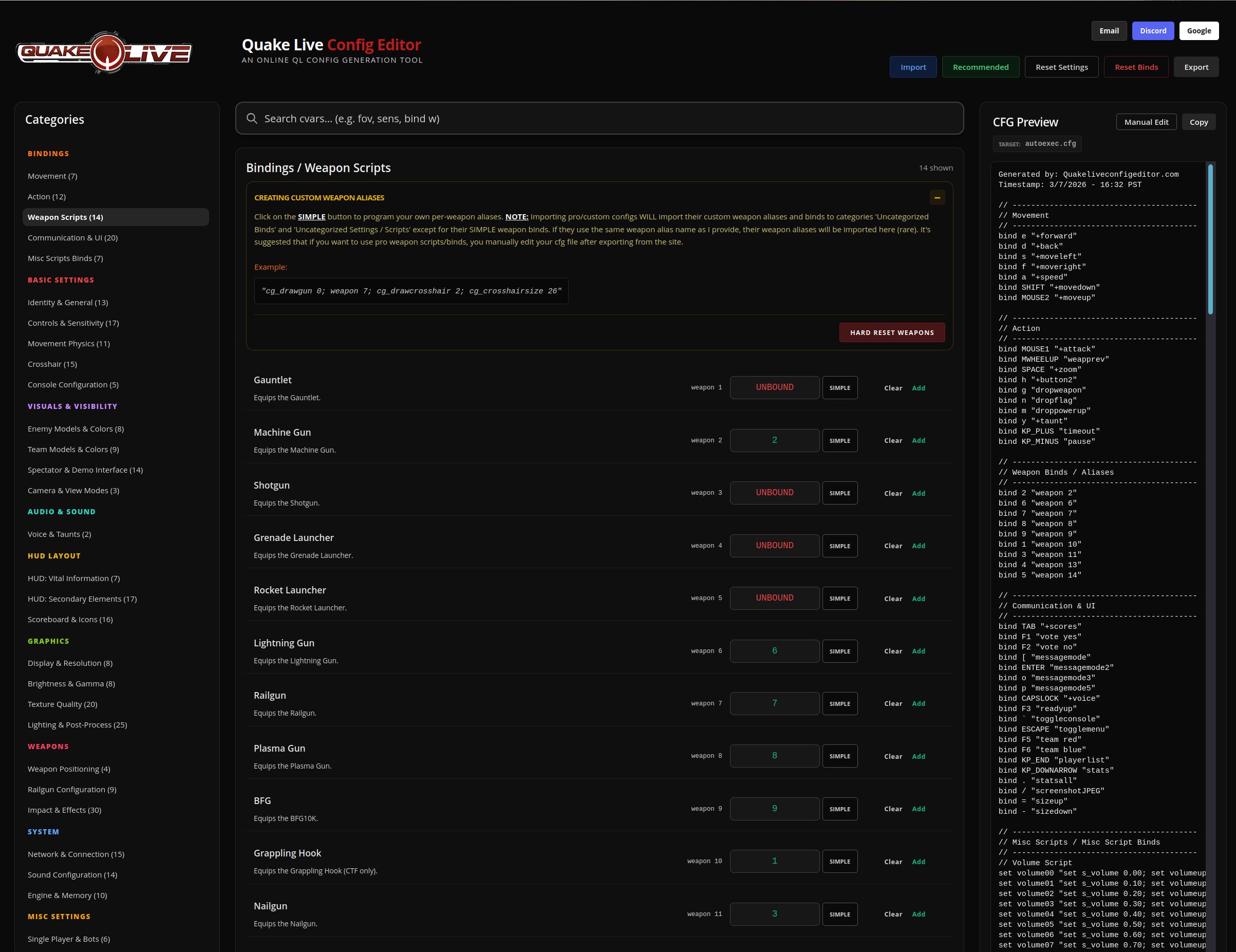Click the UNBOUND key field for Shotgun
This screenshot has width=1236, height=952.
[x=774, y=492]
